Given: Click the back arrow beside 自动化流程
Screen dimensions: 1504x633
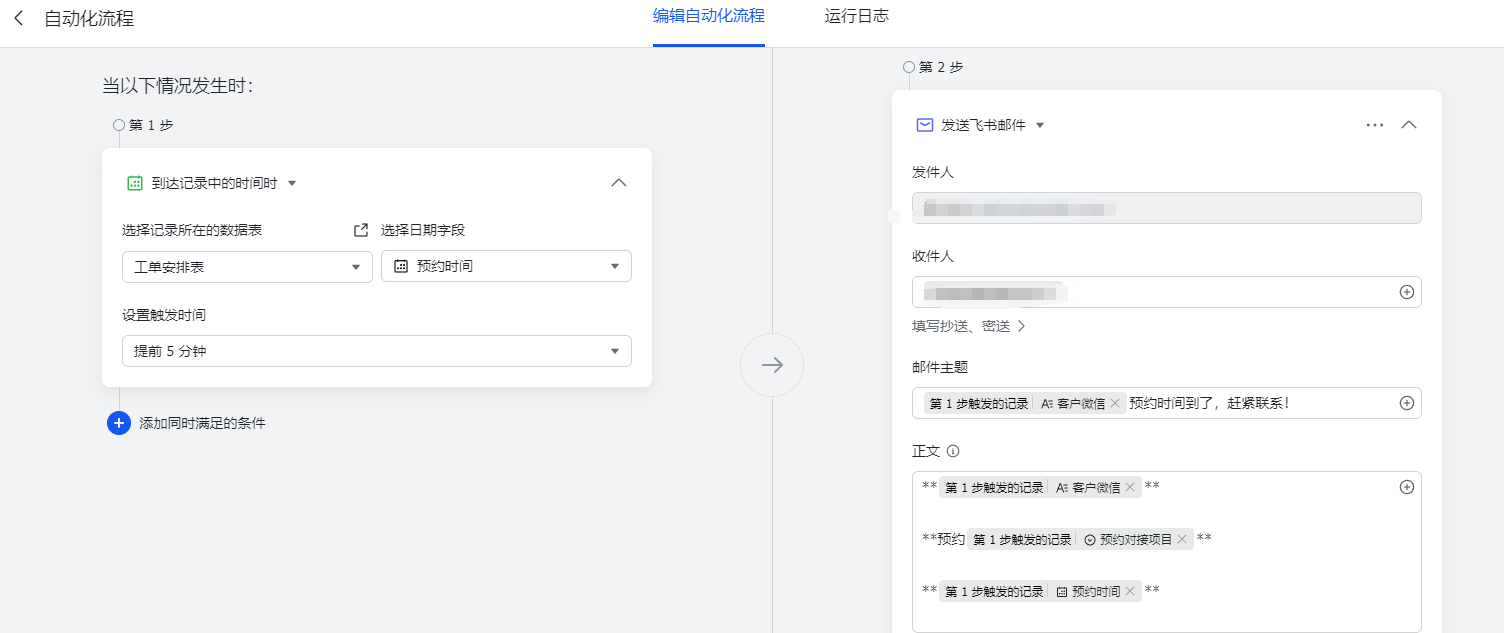Looking at the screenshot, I should point(18,19).
